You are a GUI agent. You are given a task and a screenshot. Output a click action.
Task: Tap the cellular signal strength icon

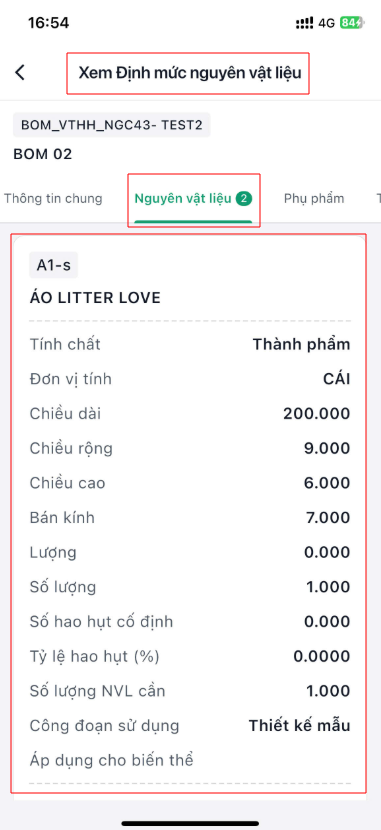(x=305, y=23)
